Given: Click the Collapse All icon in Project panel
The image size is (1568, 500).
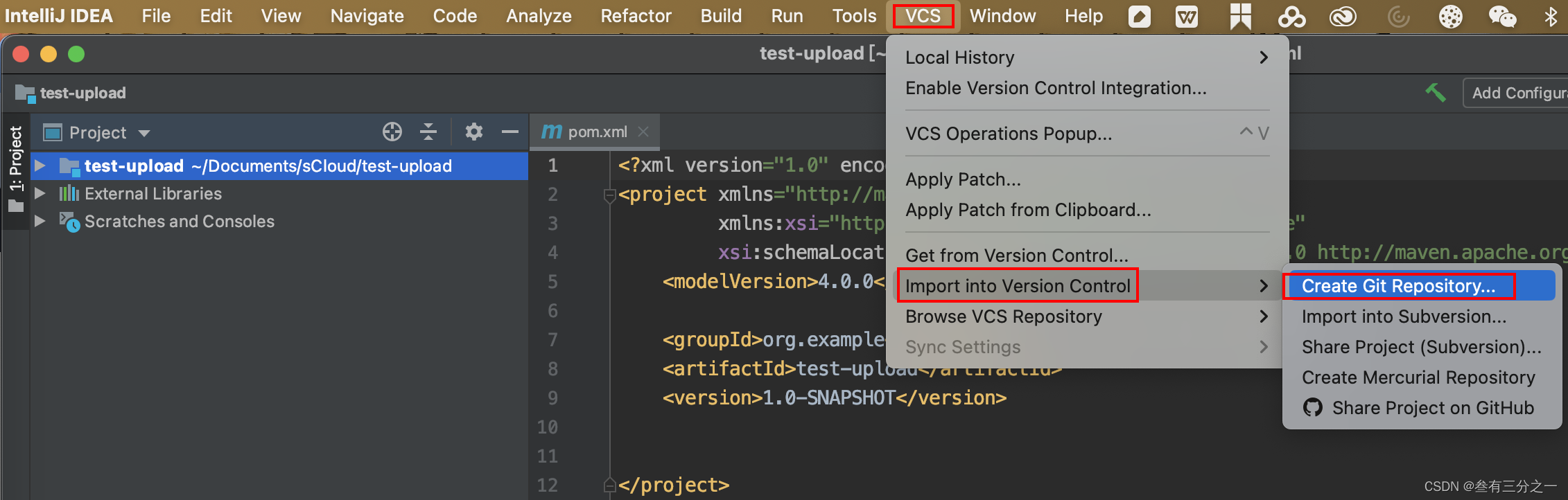Looking at the screenshot, I should pyautogui.click(x=428, y=132).
